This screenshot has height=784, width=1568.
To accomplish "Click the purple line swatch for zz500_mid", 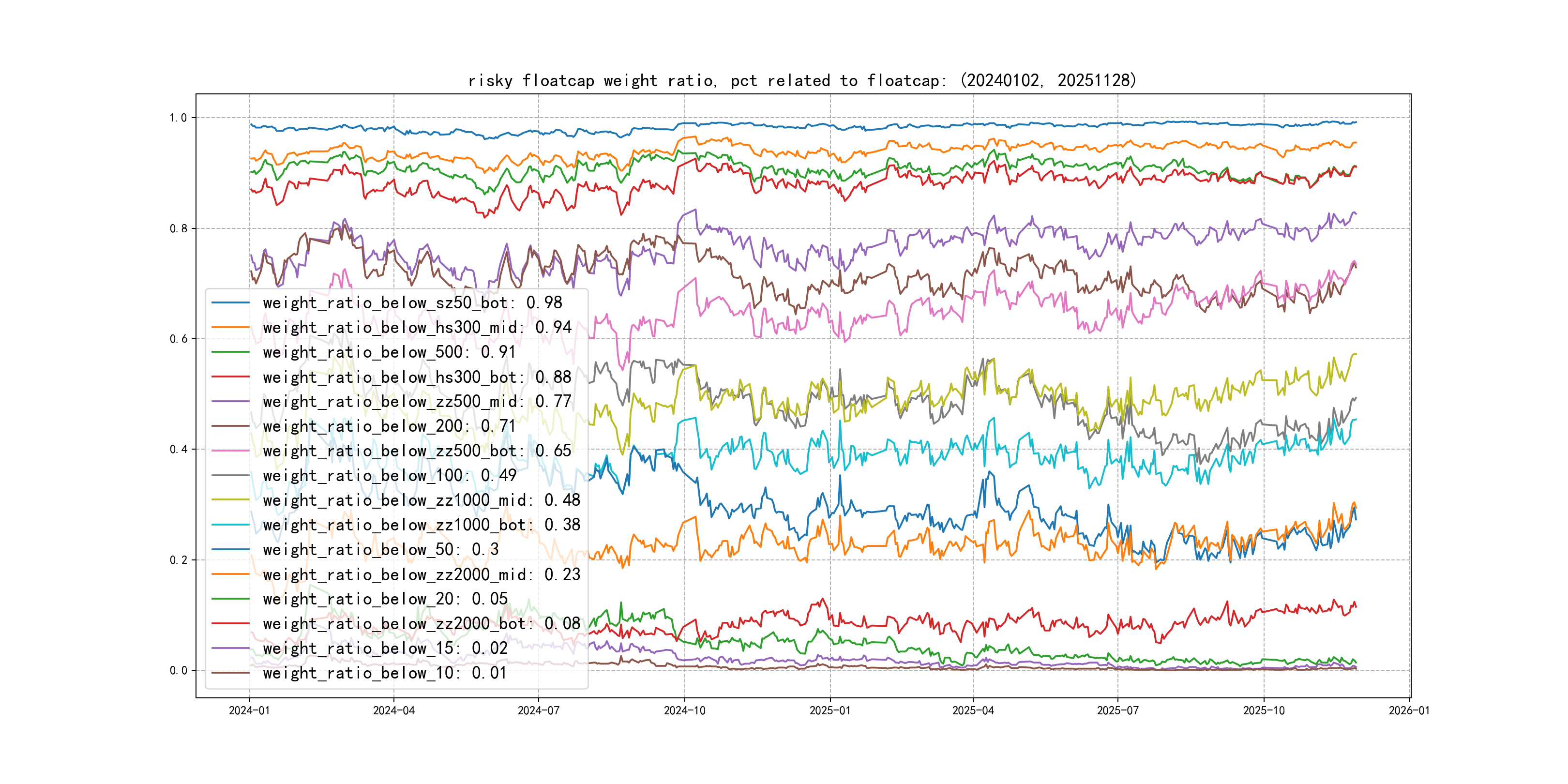I will [230, 402].
